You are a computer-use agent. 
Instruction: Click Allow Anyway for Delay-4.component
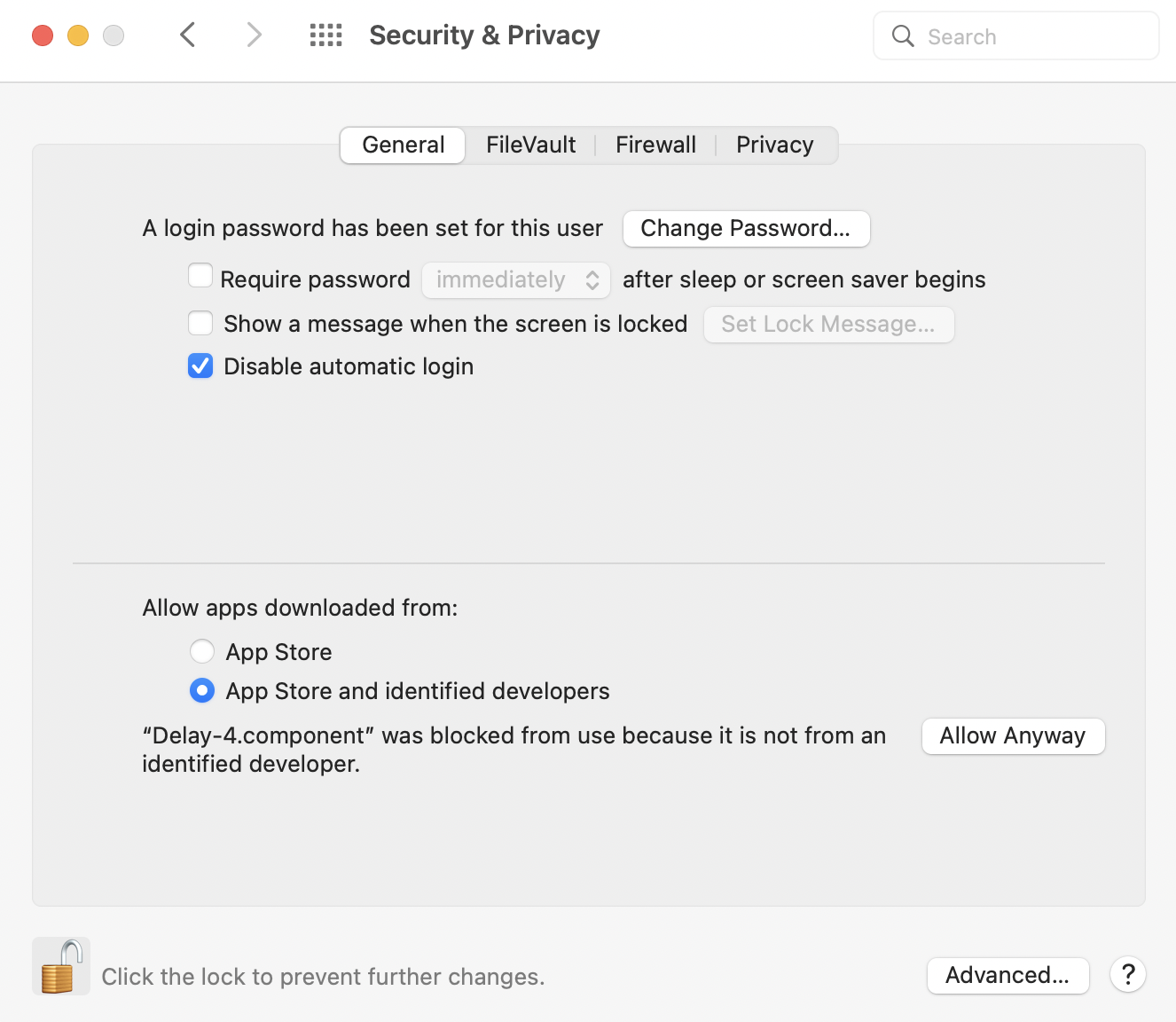click(x=1013, y=736)
